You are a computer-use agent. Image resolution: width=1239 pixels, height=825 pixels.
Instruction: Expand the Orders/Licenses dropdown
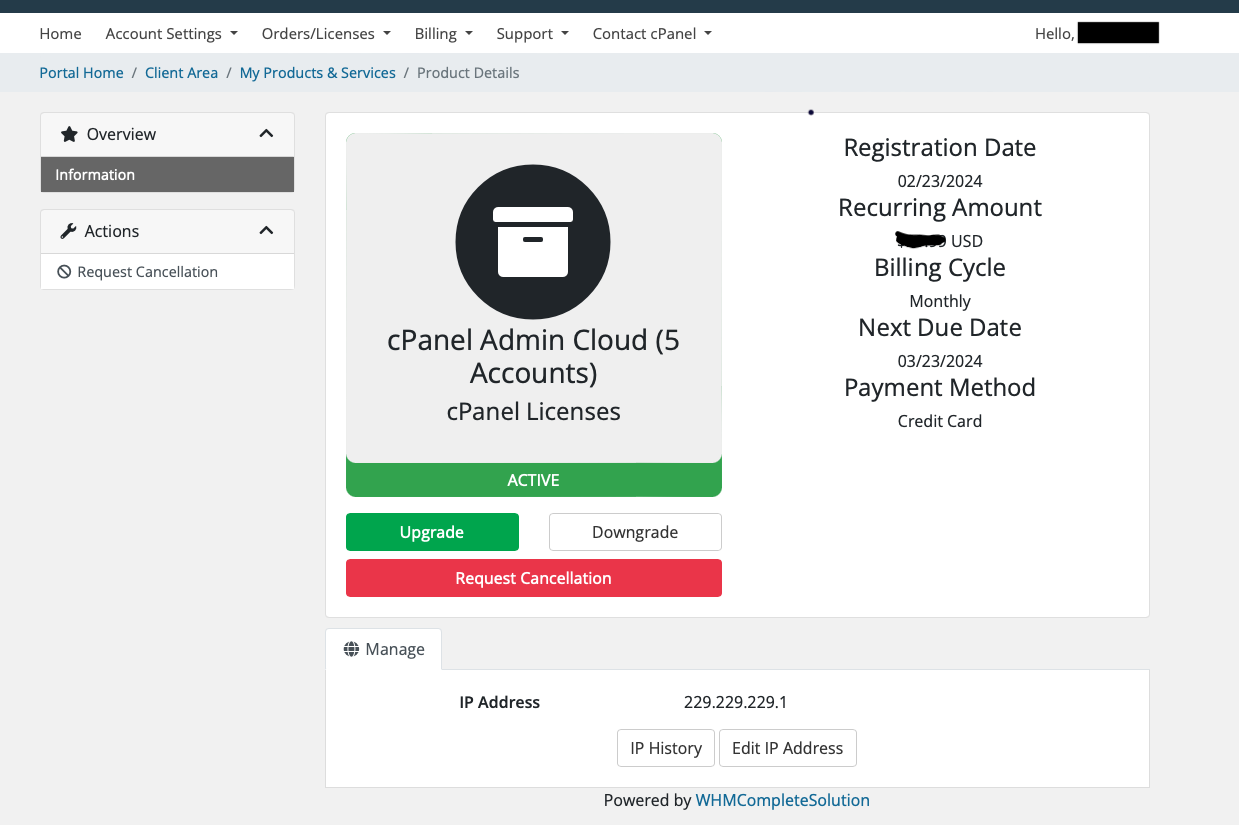tap(325, 34)
